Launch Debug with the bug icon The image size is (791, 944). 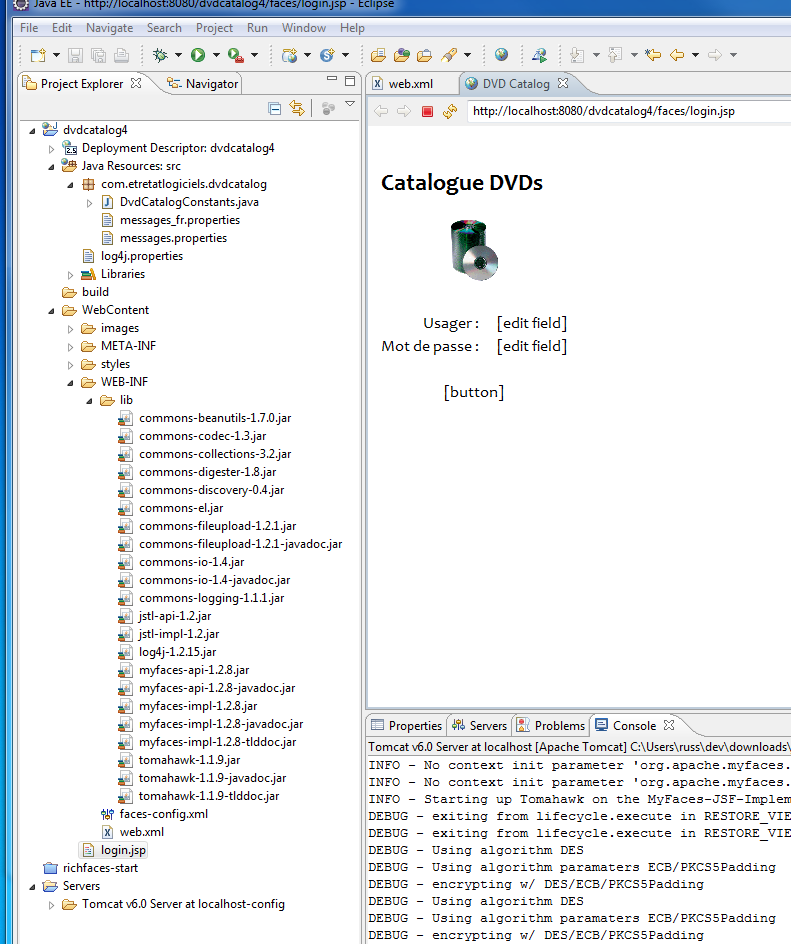click(160, 55)
